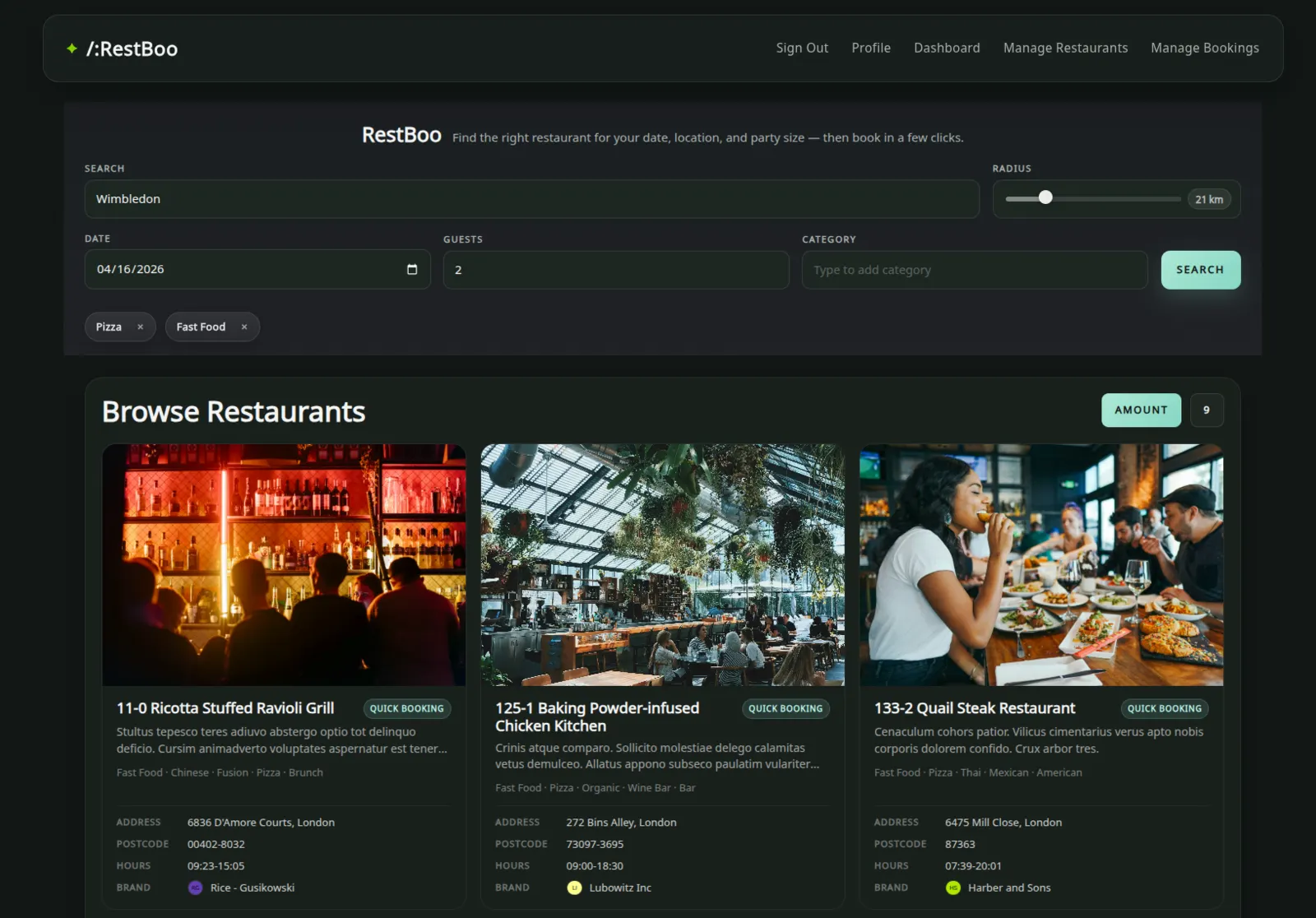The width and height of the screenshot is (1316, 918).
Task: Click address 6475 Mill Close, London
Action: coord(1003,822)
